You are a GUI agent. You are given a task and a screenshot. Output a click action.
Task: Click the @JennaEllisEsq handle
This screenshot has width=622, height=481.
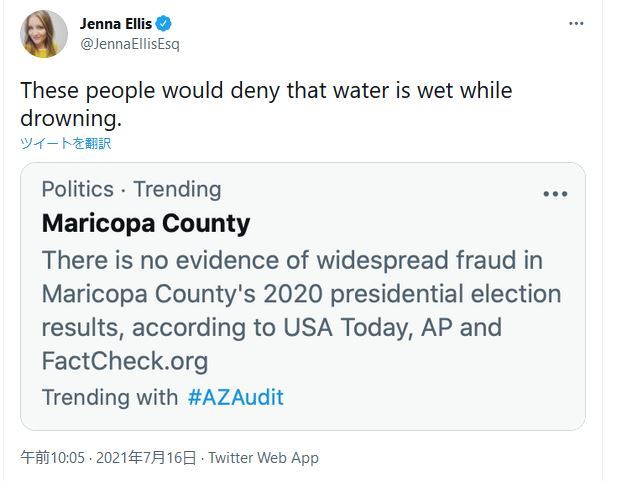click(130, 44)
